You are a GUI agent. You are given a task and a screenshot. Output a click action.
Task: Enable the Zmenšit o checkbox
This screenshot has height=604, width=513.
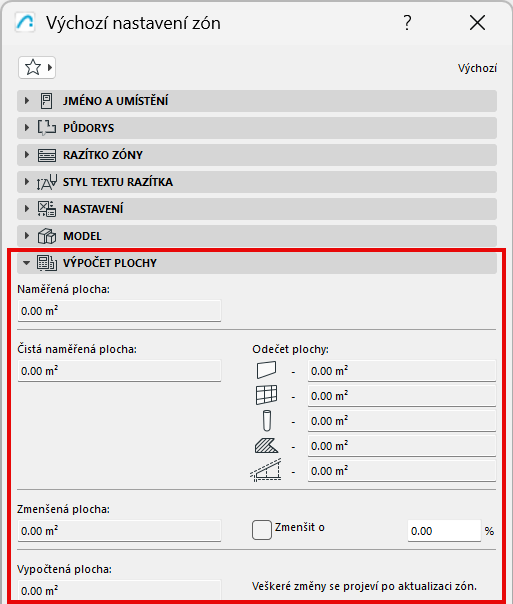[x=262, y=530]
